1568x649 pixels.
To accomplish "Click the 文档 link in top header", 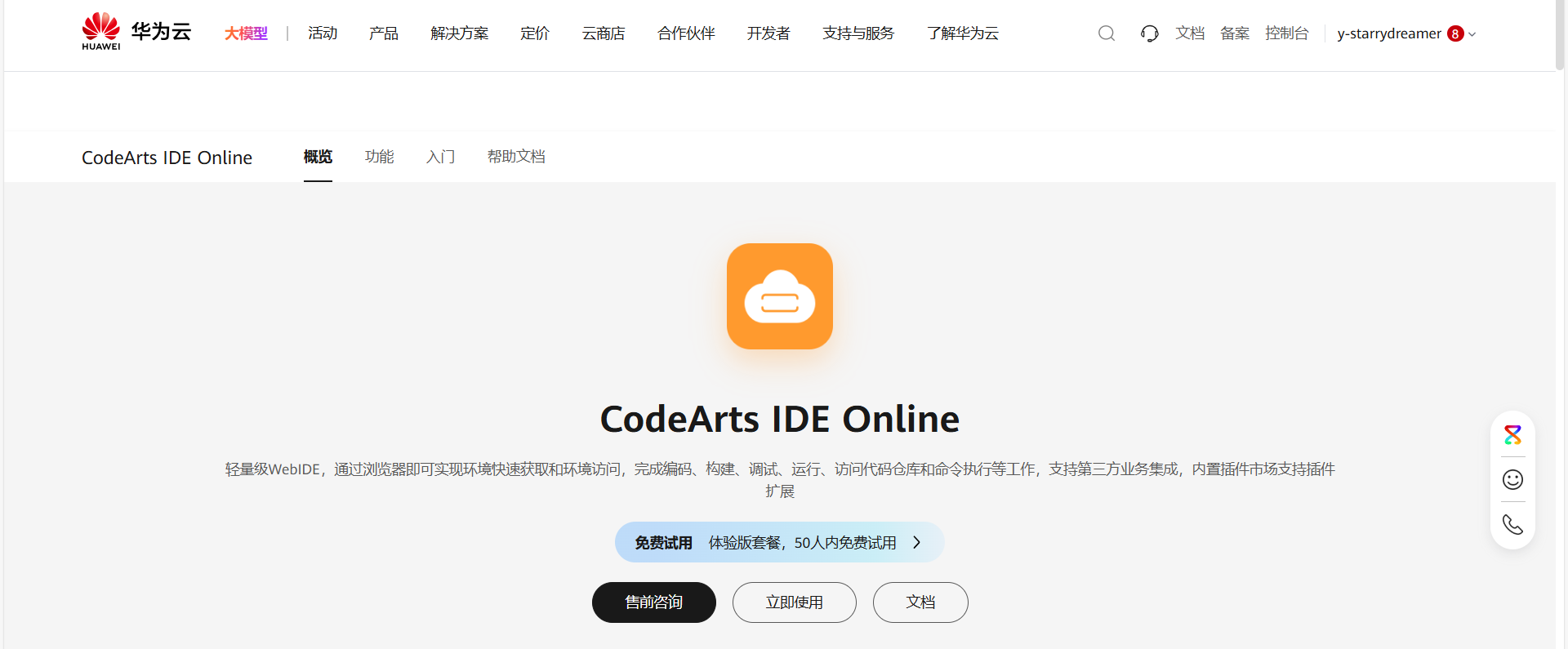I will point(1190,33).
